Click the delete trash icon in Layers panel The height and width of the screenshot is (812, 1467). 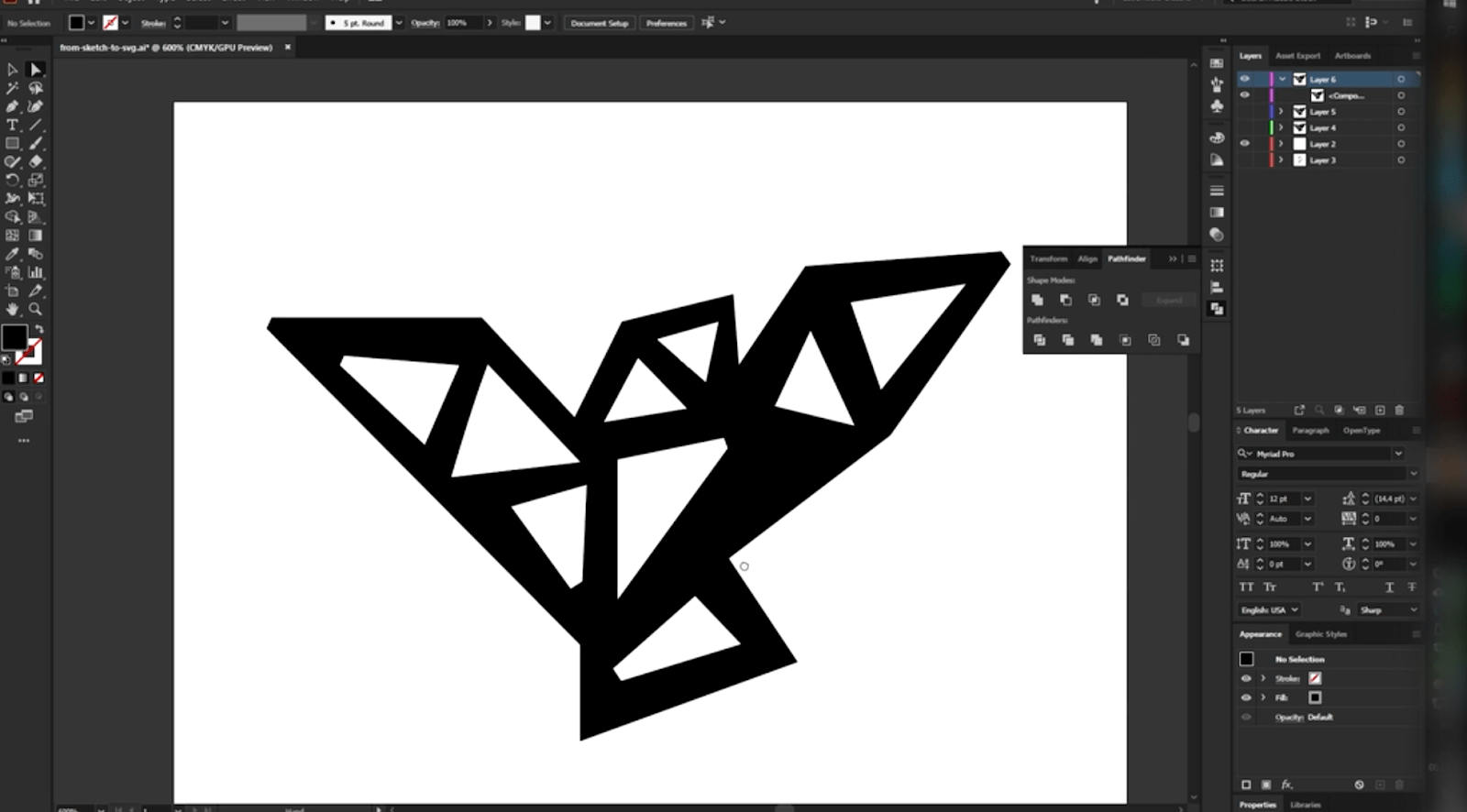coord(1399,410)
